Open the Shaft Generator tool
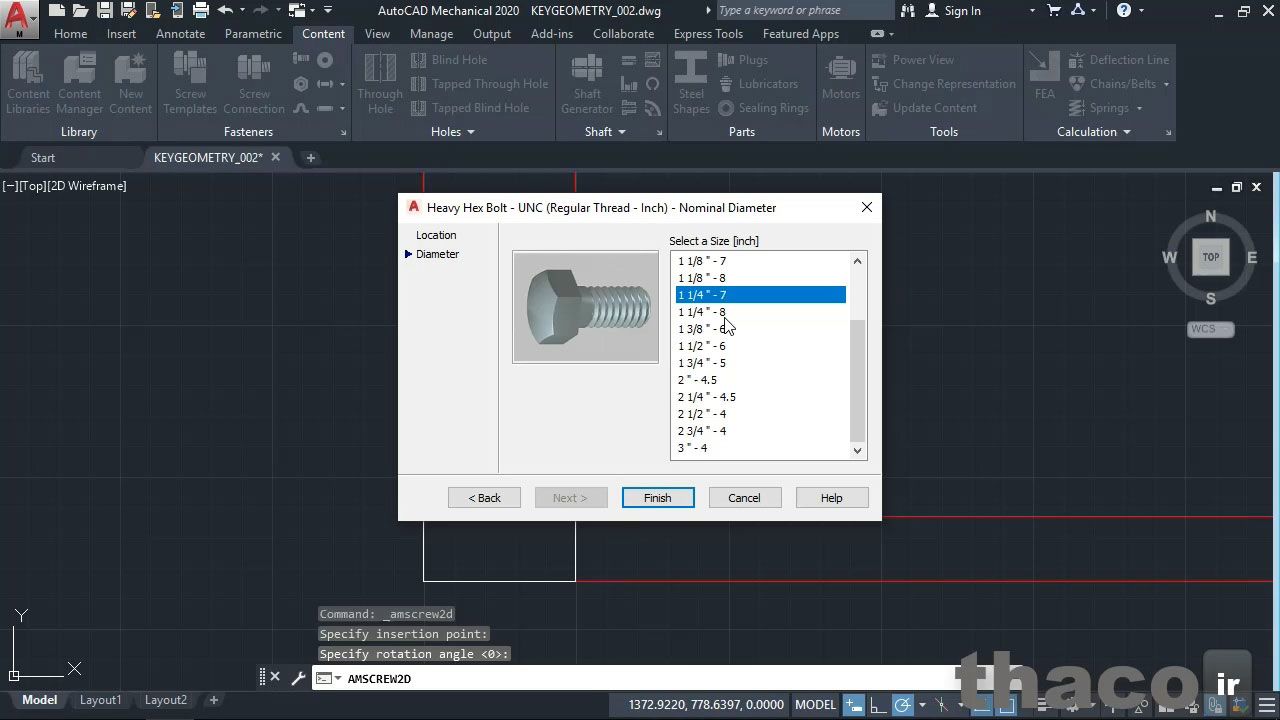 click(587, 84)
